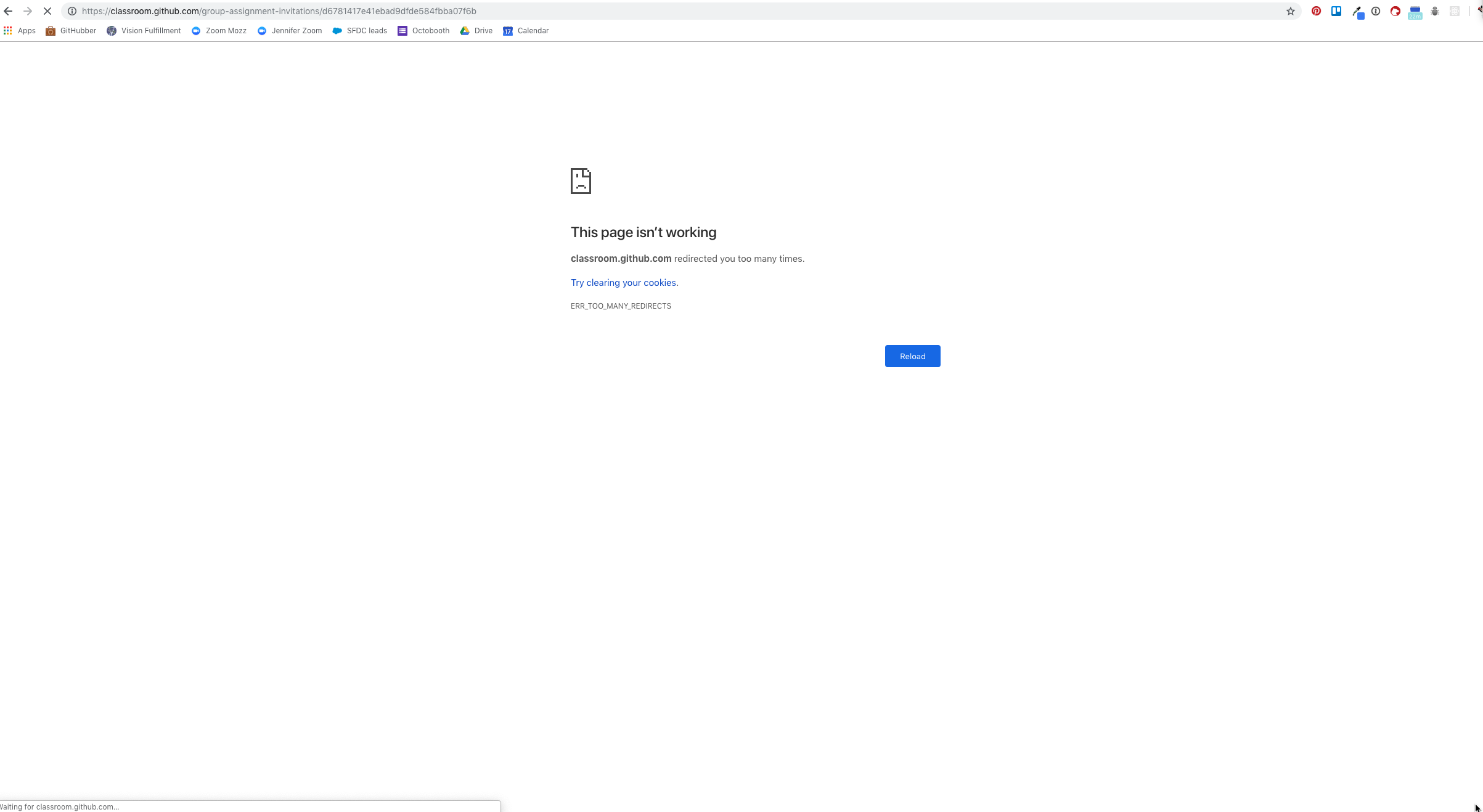View site information icon in address bar
The image size is (1483, 812).
[x=72, y=11]
